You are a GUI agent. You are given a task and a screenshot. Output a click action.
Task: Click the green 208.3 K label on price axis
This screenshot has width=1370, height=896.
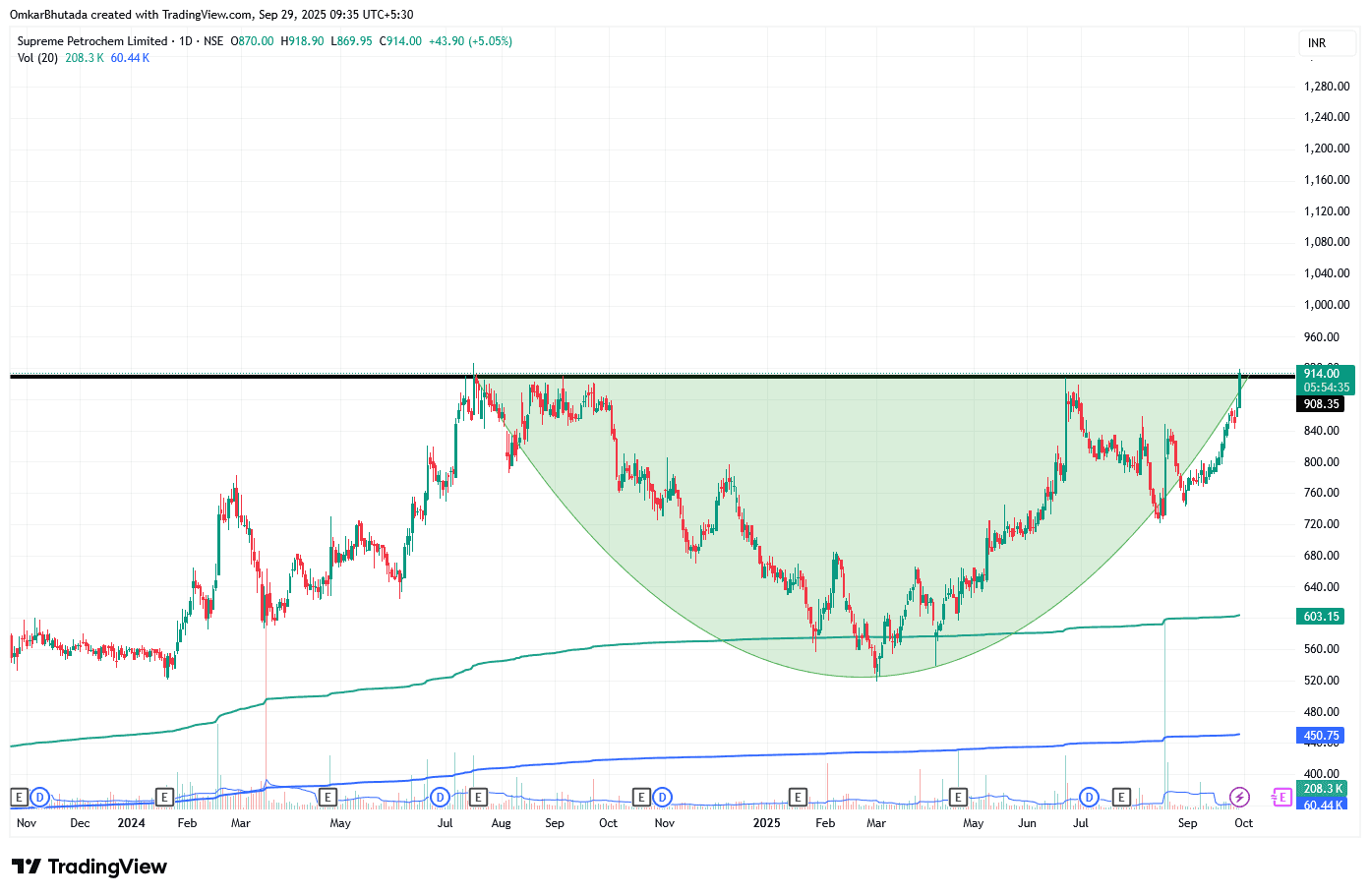(x=1323, y=789)
